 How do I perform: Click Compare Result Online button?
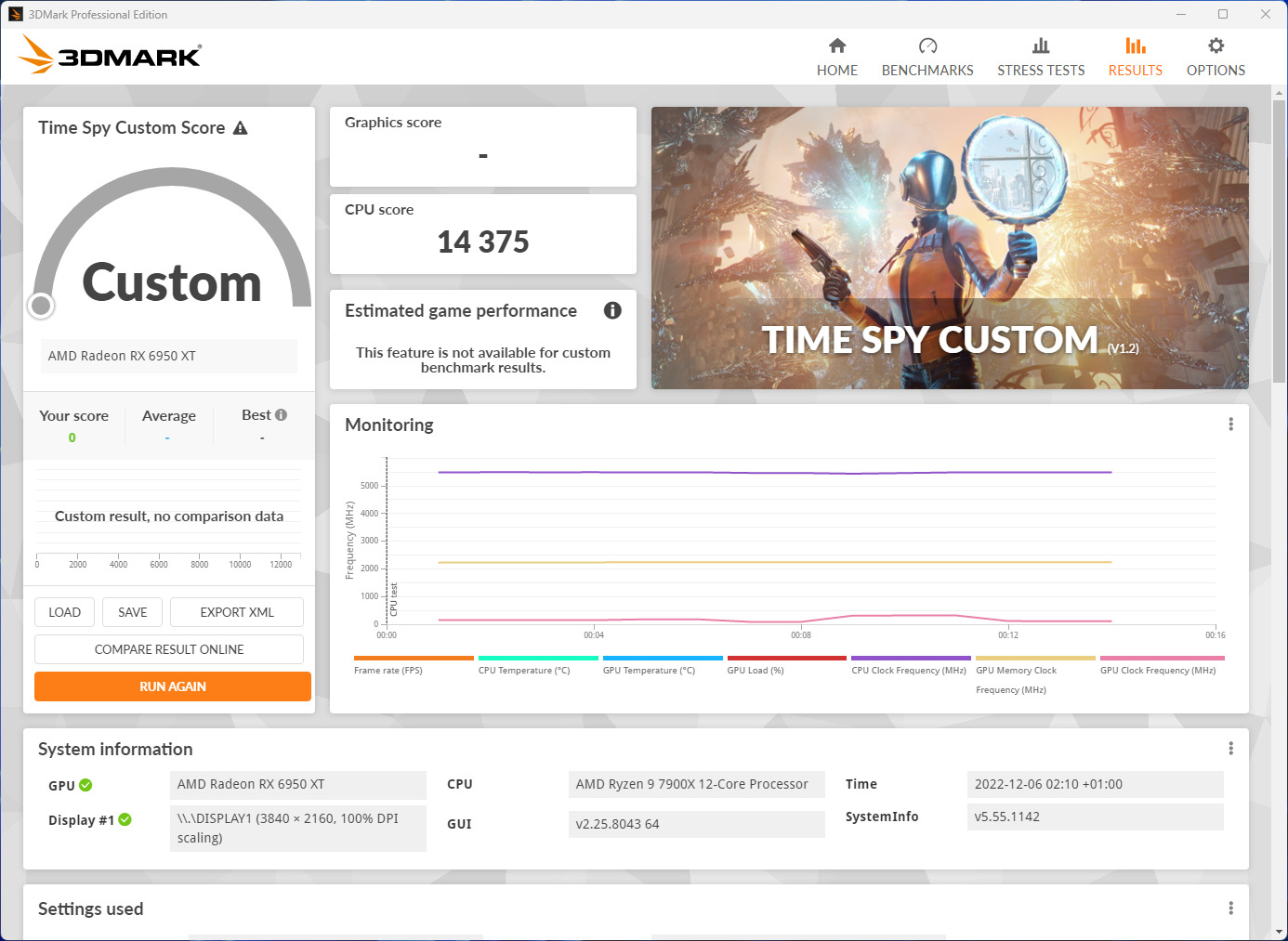click(169, 649)
